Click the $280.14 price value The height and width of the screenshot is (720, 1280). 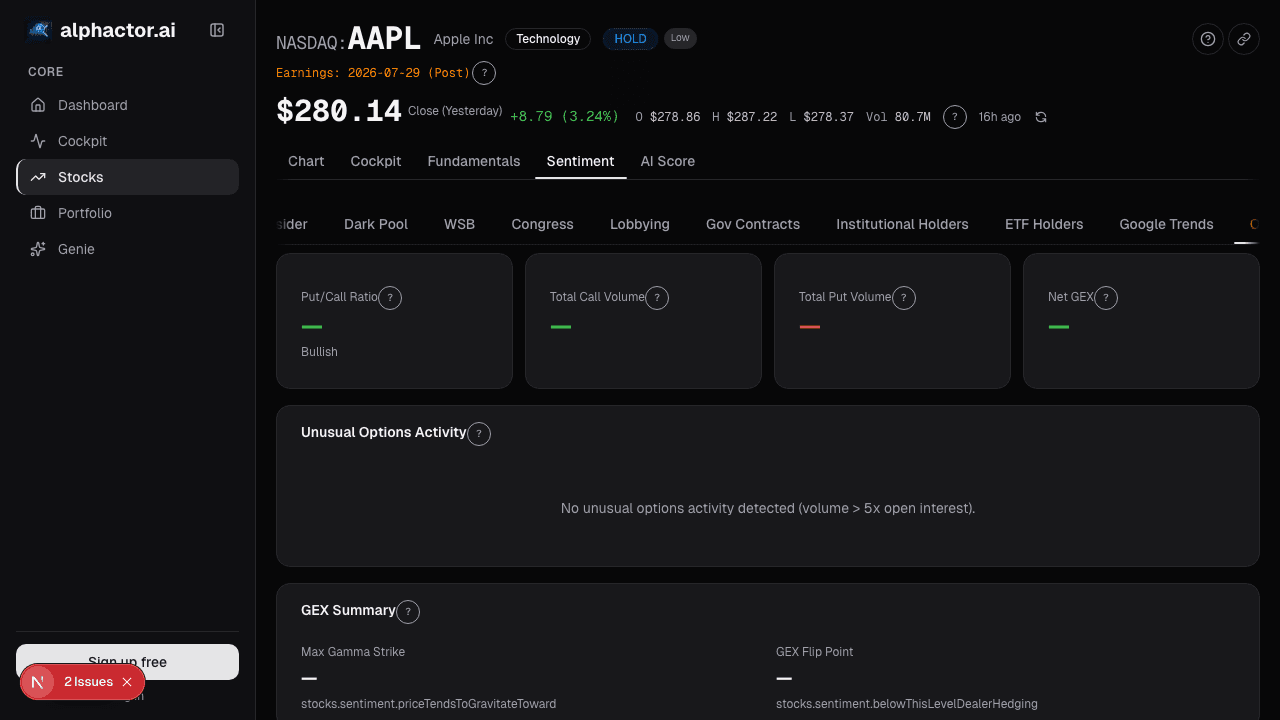(x=339, y=112)
